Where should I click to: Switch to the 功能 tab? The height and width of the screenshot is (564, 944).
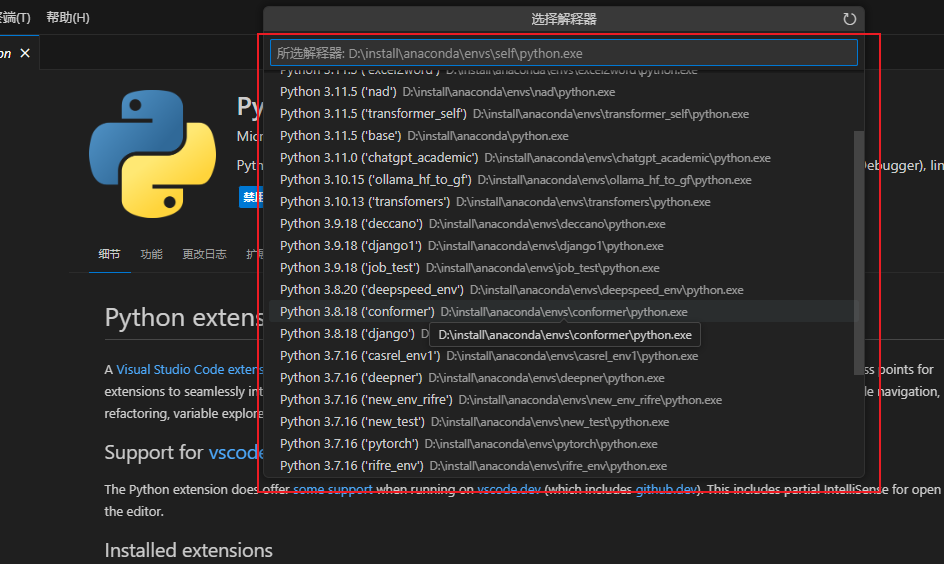(x=151, y=254)
